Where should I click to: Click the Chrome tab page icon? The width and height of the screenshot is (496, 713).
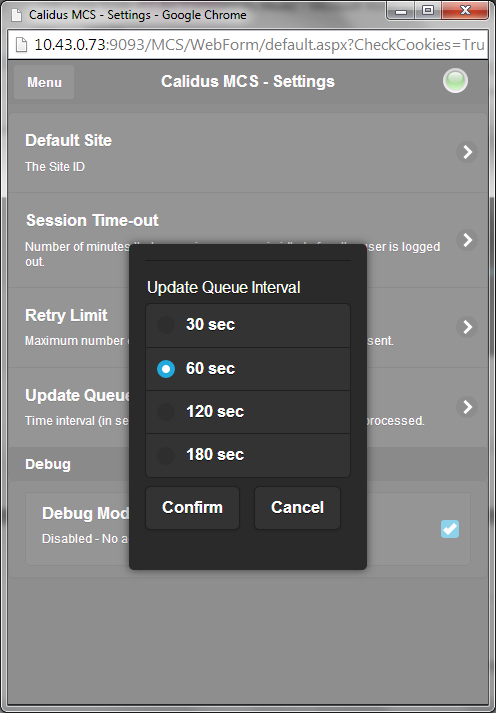click(x=17, y=15)
